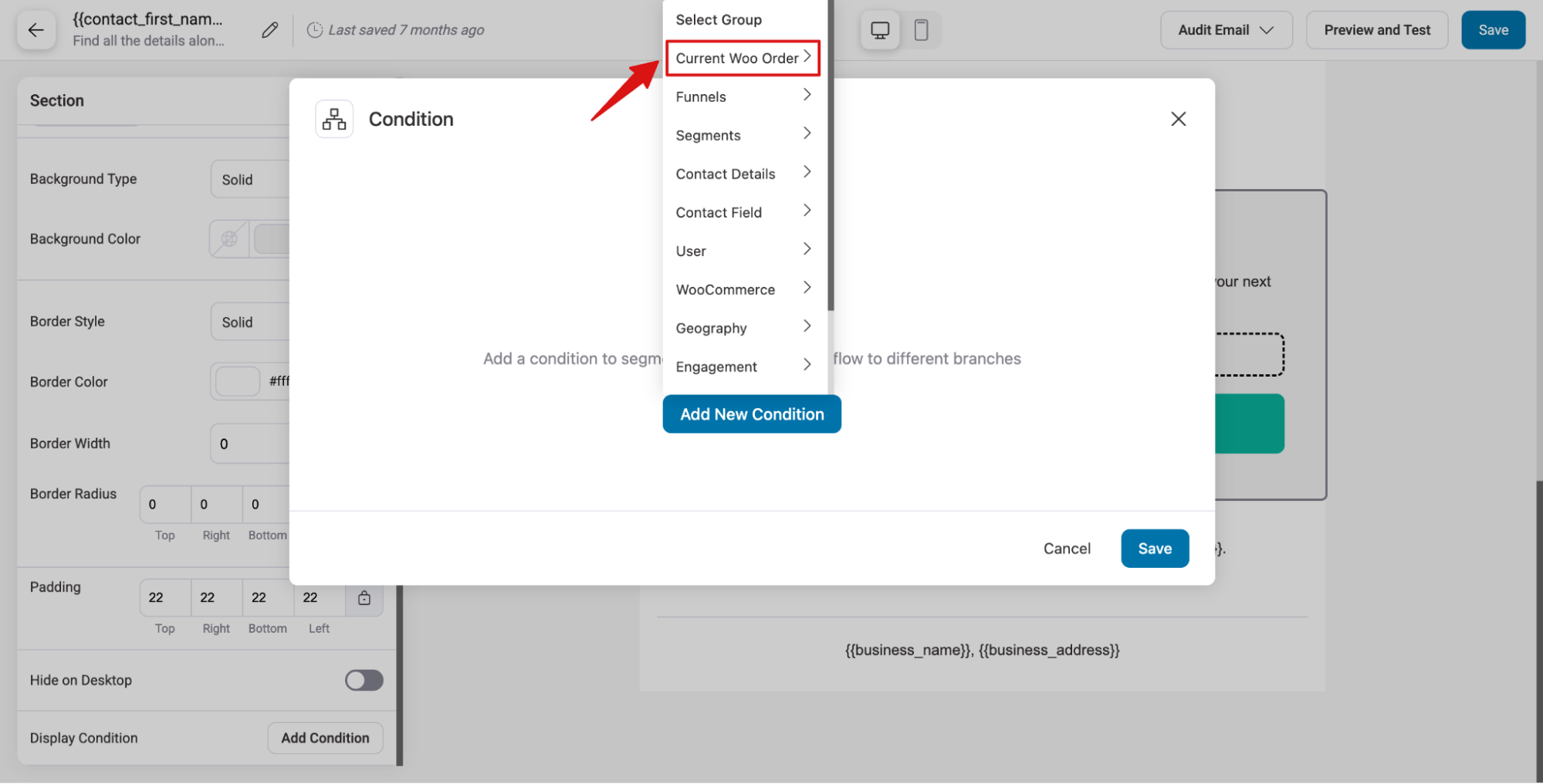This screenshot has height=784, width=1543.
Task: Close the Condition dialog with X
Action: [x=1178, y=119]
